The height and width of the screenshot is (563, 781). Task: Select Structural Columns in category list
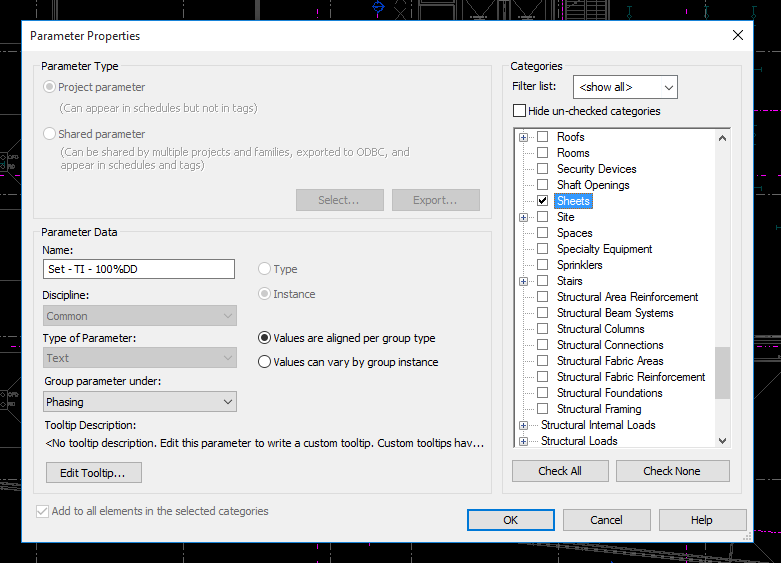pos(600,329)
